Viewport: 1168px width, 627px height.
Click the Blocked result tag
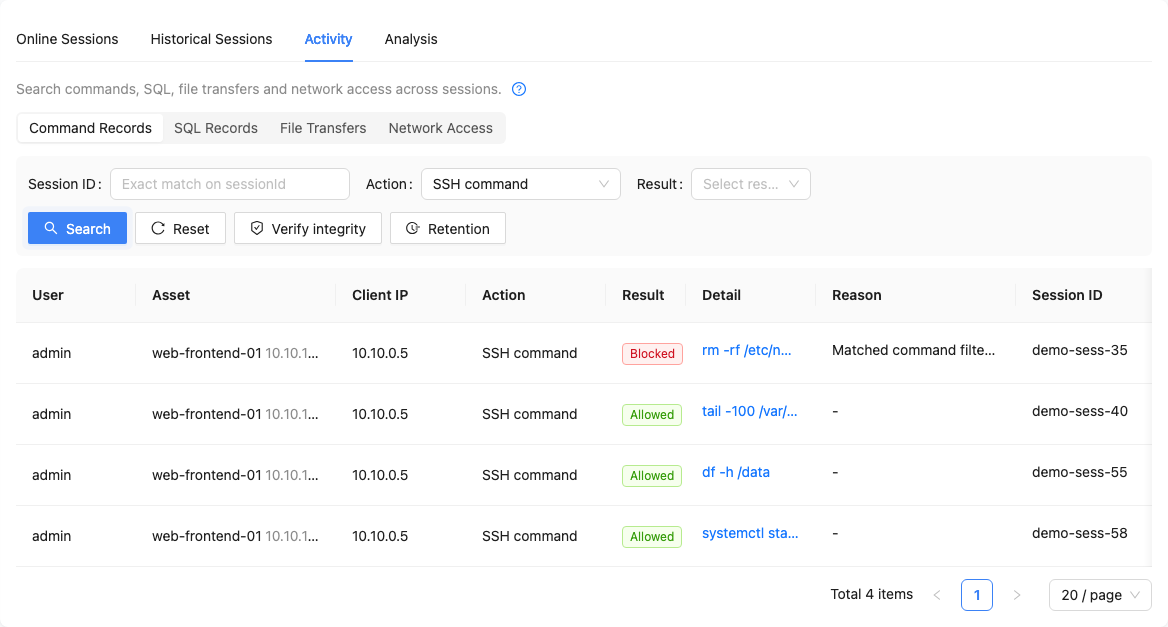pos(653,354)
